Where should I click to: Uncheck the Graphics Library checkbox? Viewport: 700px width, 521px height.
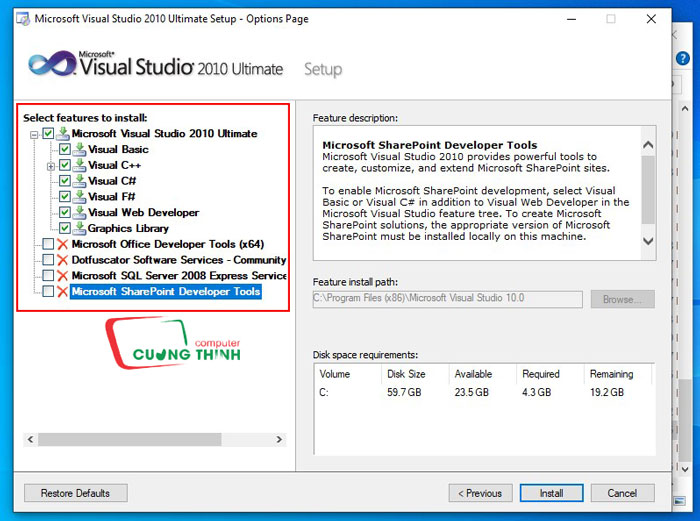pos(65,228)
